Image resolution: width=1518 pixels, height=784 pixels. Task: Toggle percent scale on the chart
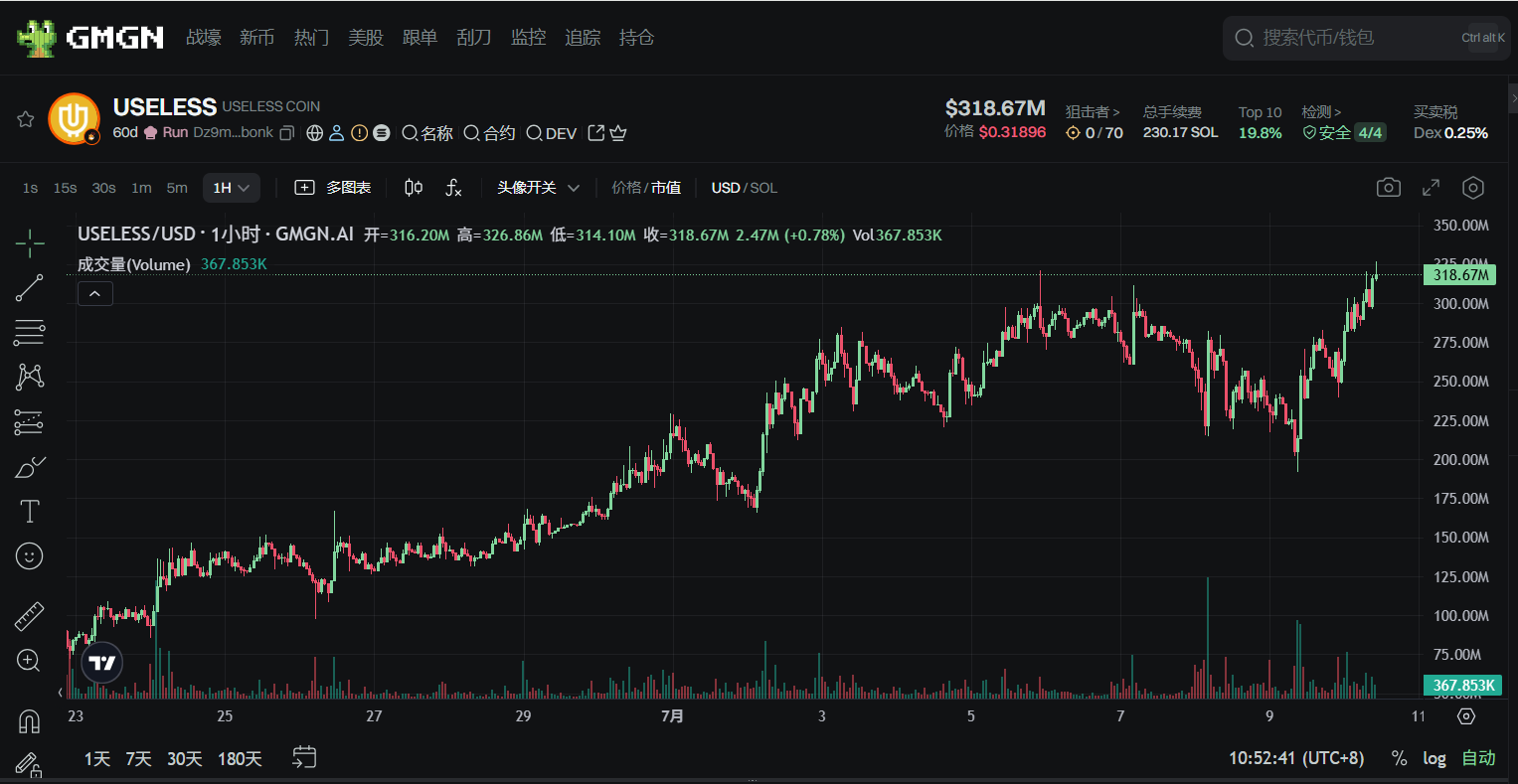1399,758
